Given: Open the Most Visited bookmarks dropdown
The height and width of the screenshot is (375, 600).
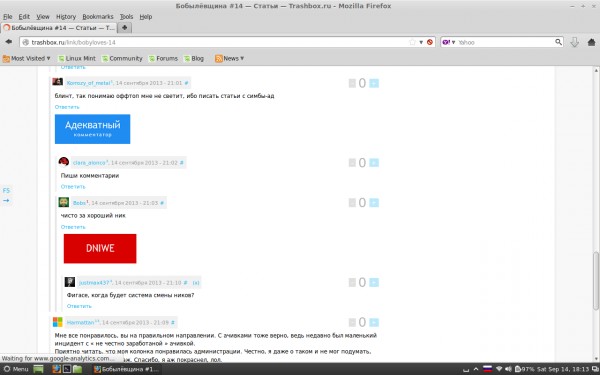Looking at the screenshot, I should coord(26,59).
